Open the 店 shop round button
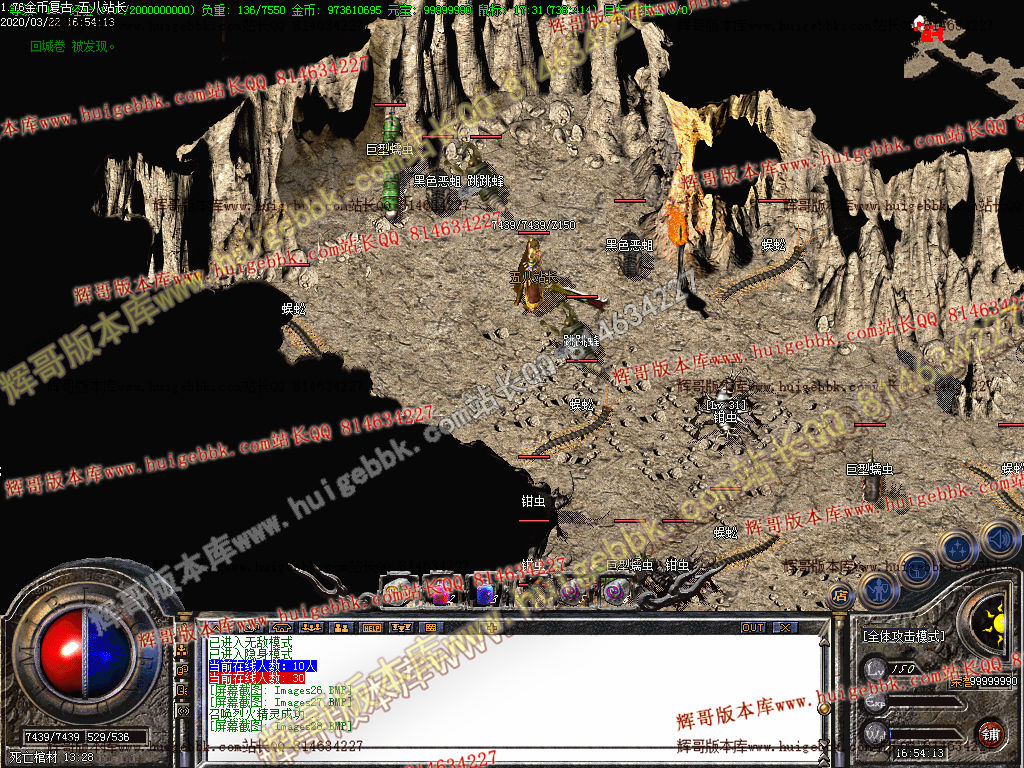Screen dimensions: 1024x768 (840, 595)
